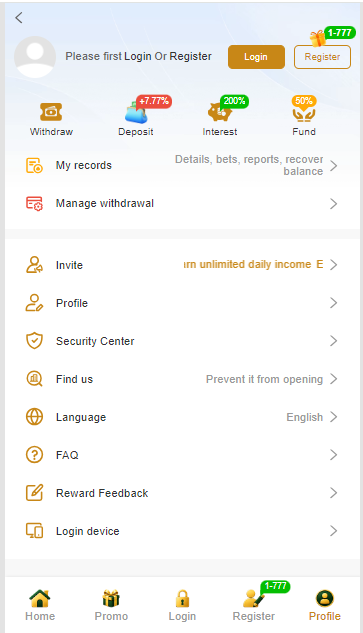This screenshot has width=363, height=633.
Task: Tap the FAQ question mark icon
Action: 34,455
